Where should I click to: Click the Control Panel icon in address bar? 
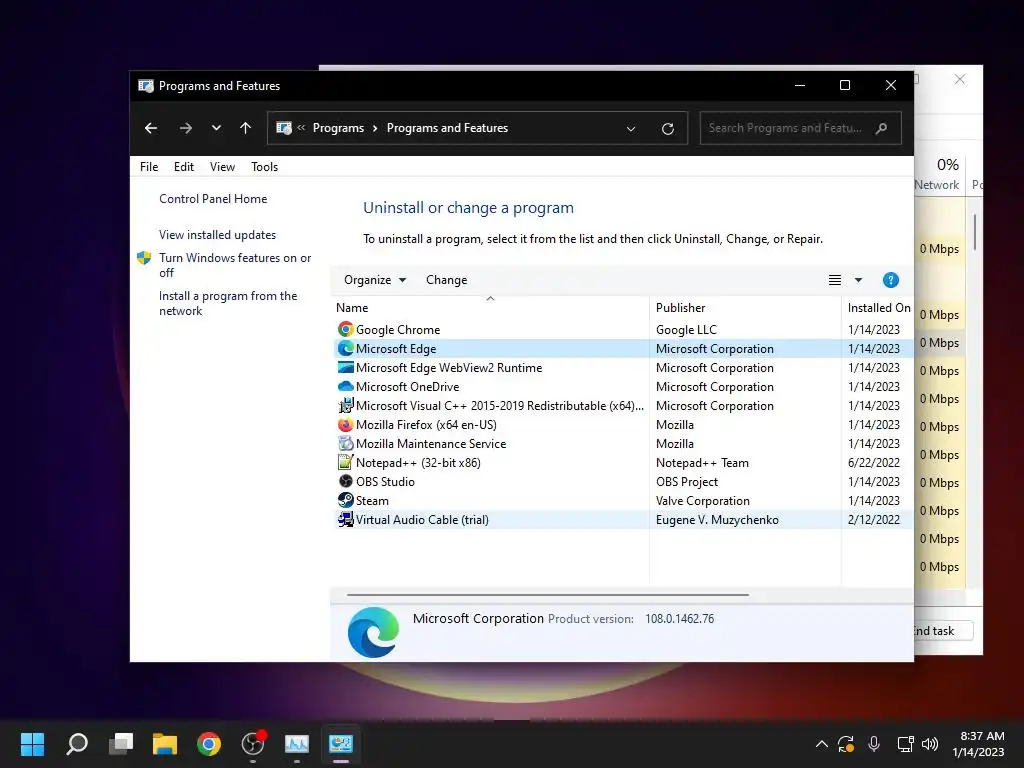coord(284,128)
